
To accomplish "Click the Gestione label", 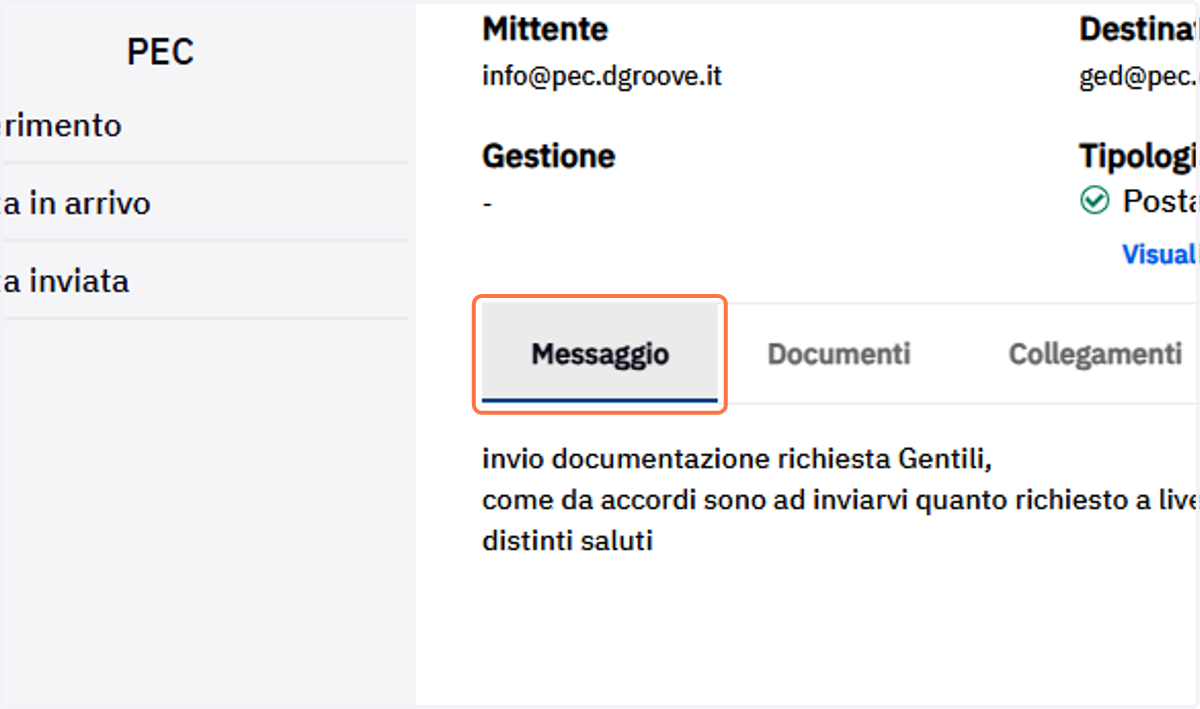I will click(x=549, y=156).
